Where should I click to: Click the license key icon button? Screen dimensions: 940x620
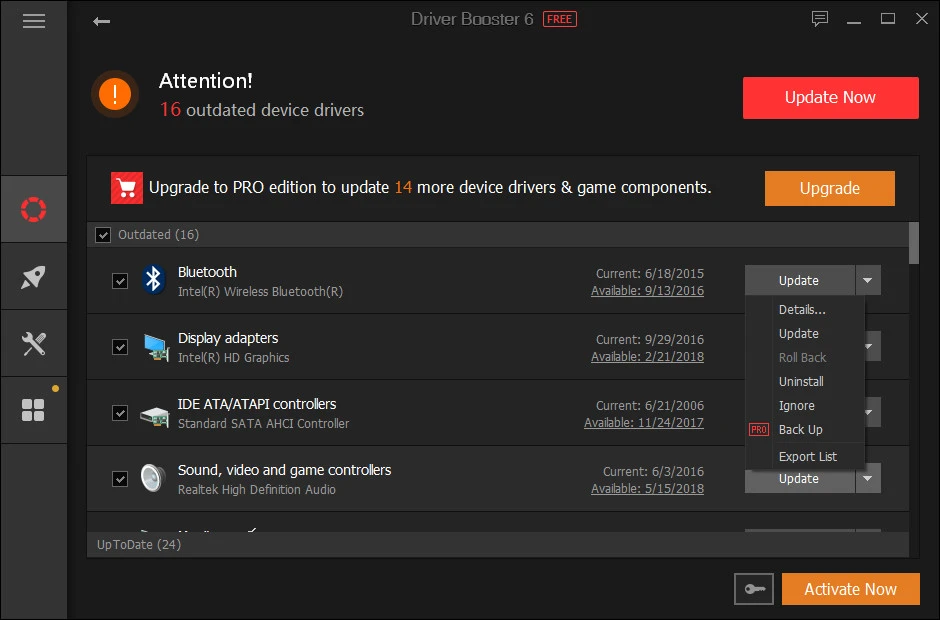point(754,589)
